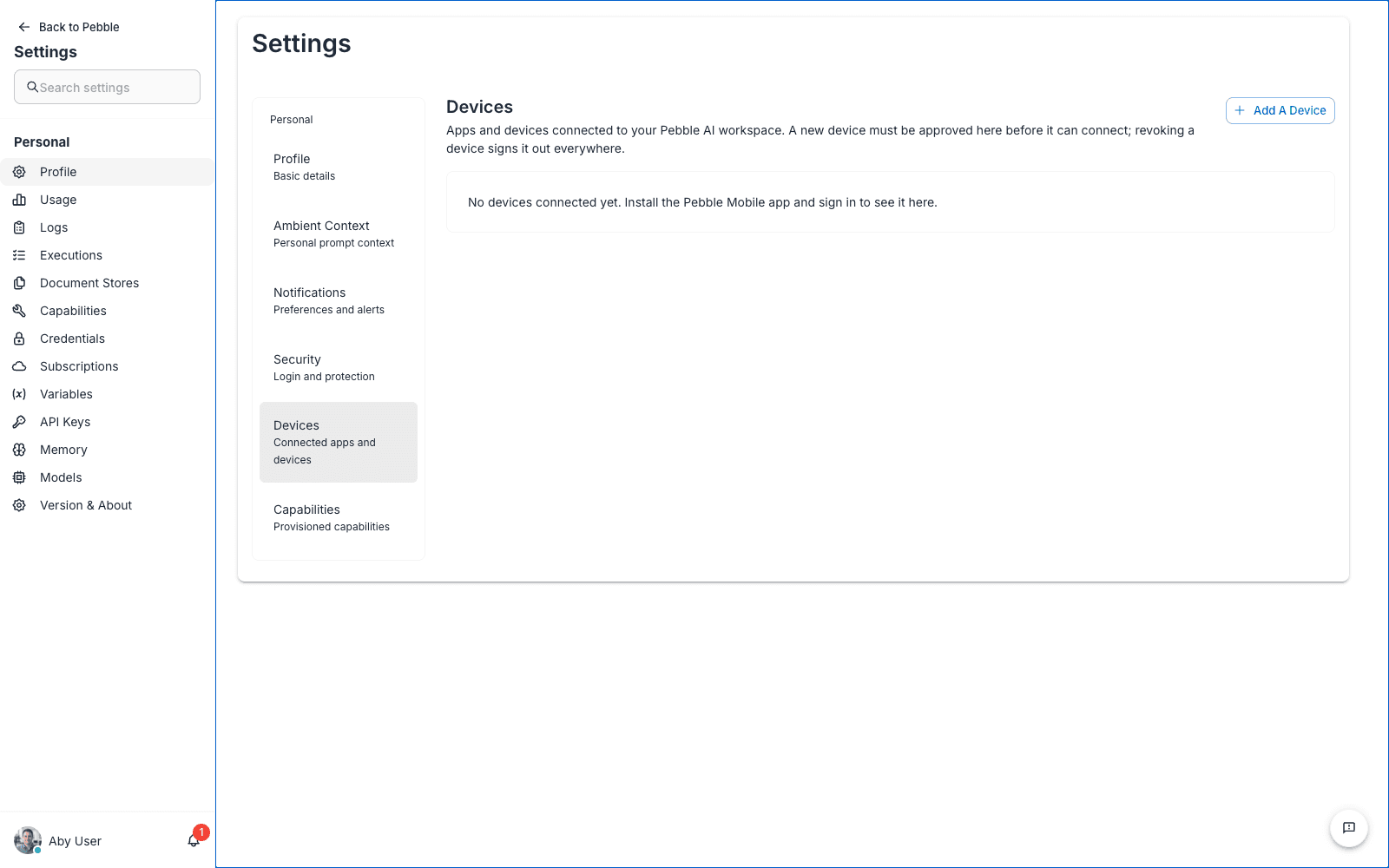The height and width of the screenshot is (868, 1389).
Task: Open Models from the sidebar
Action: pos(107,477)
